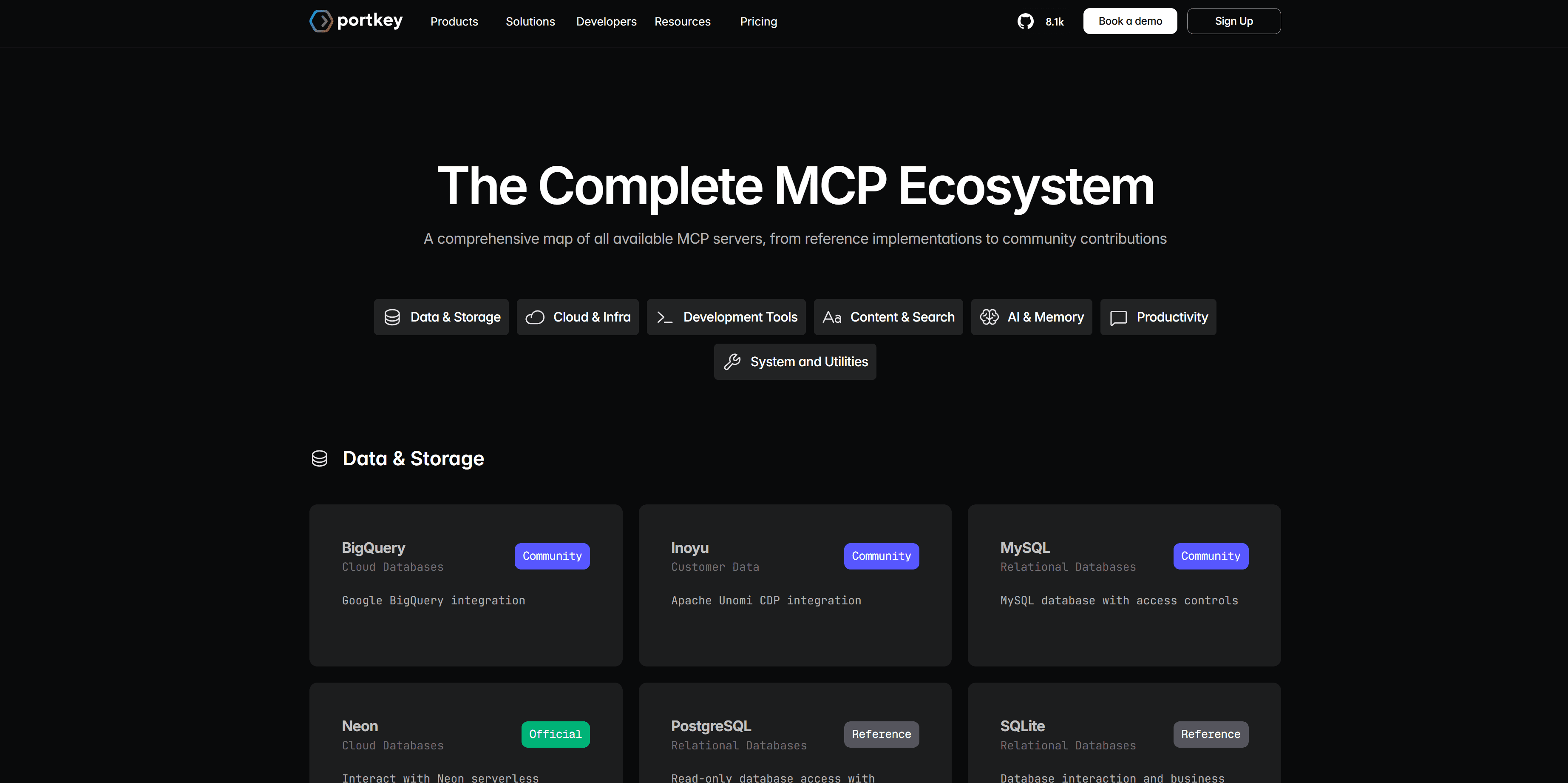Filter by Cloud & Infra category

pyautogui.click(x=577, y=317)
